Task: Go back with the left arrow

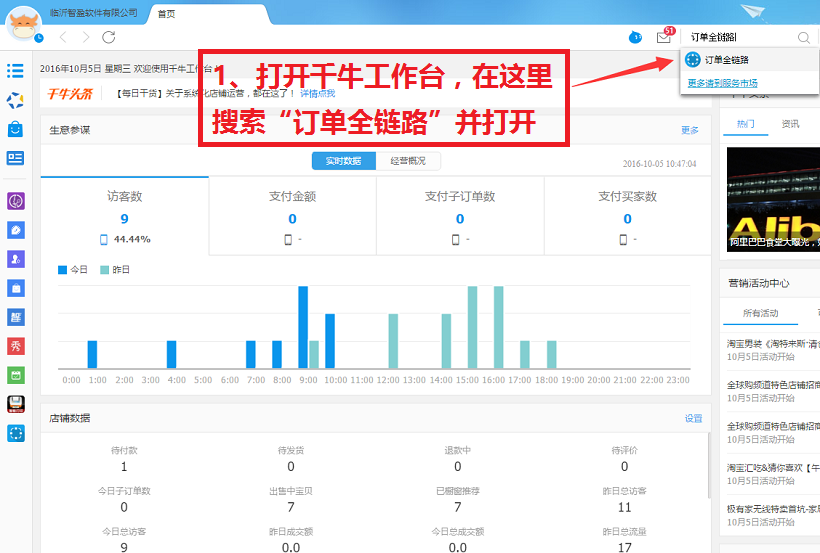Action: (x=63, y=37)
